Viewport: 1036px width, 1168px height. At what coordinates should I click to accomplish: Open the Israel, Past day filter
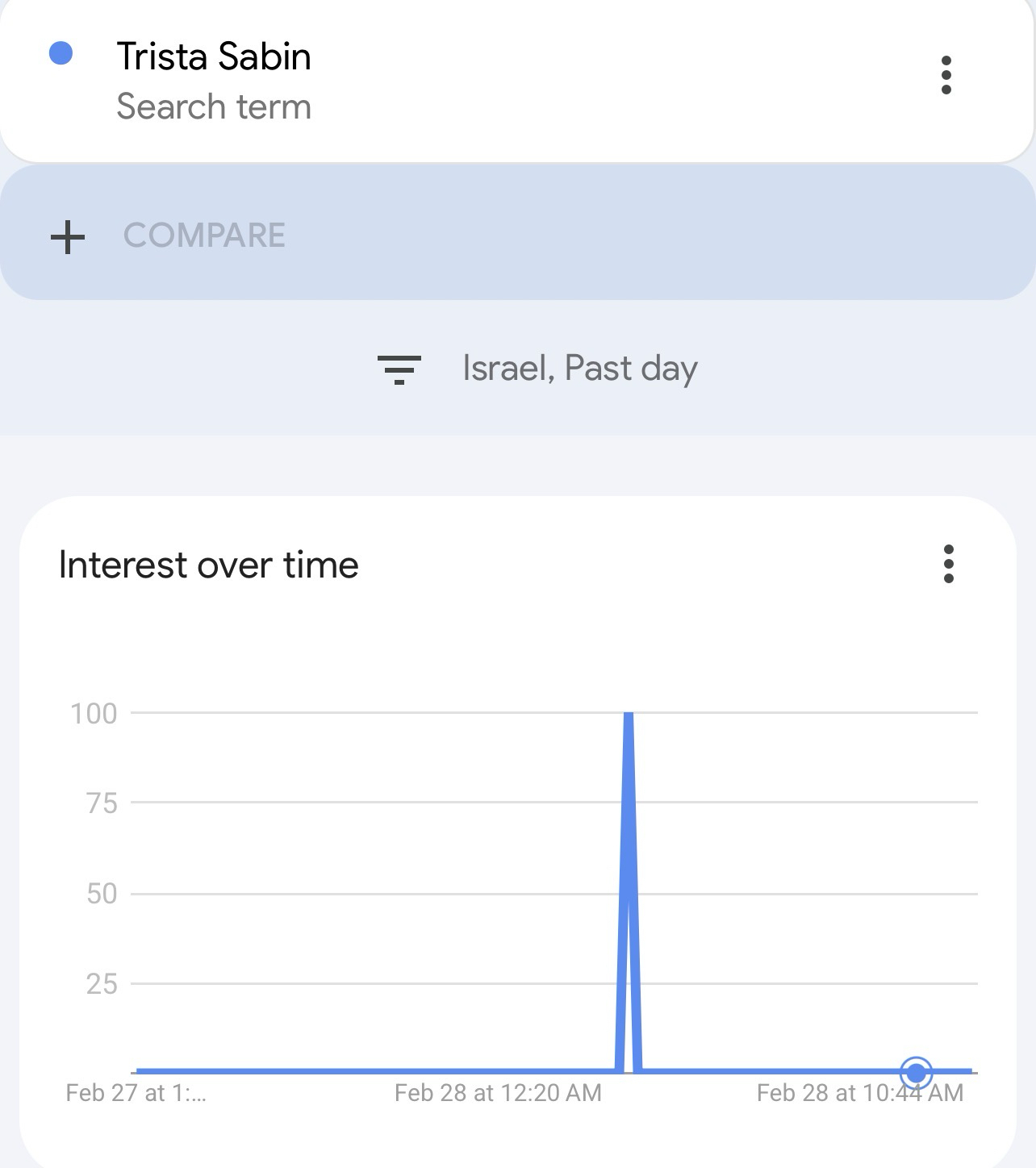tap(579, 369)
